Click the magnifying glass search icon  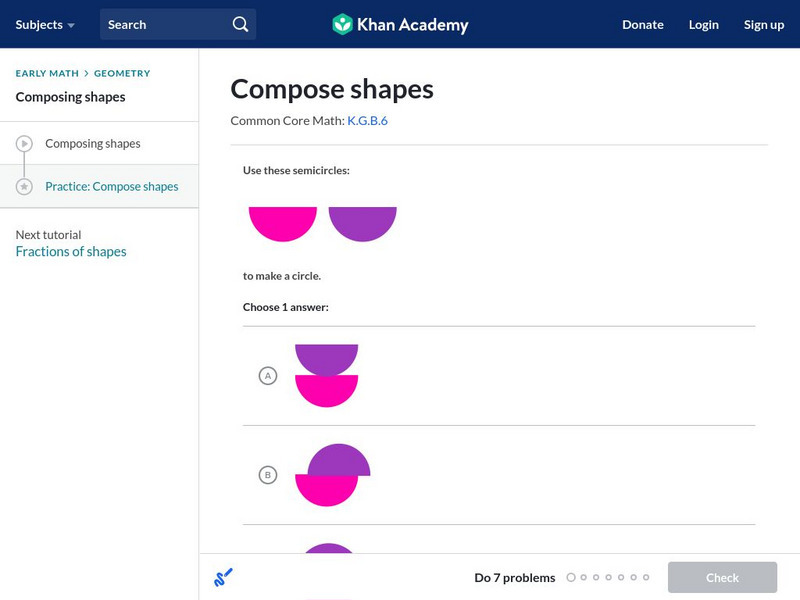coord(240,24)
